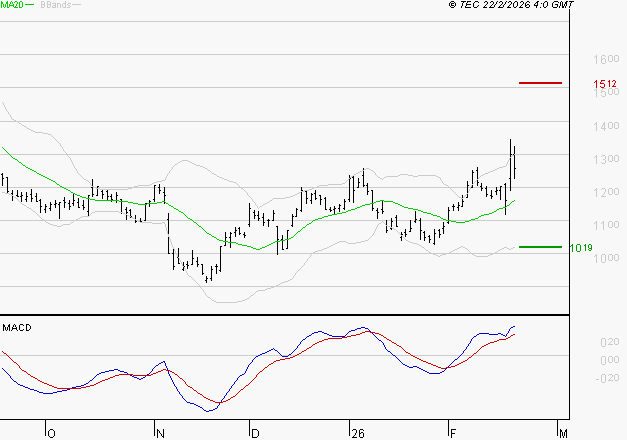Click the MACD 020 axis value
Image resolution: width=627 pixels, height=440 pixels.
pyautogui.click(x=610, y=342)
